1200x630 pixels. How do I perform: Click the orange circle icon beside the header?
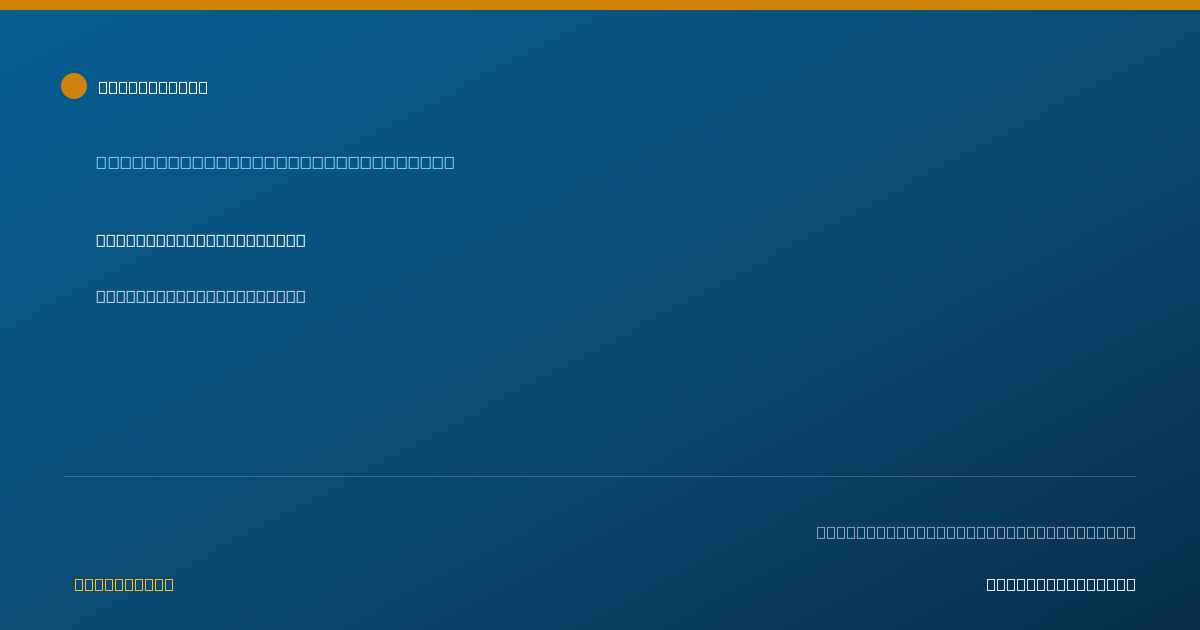coord(74,86)
